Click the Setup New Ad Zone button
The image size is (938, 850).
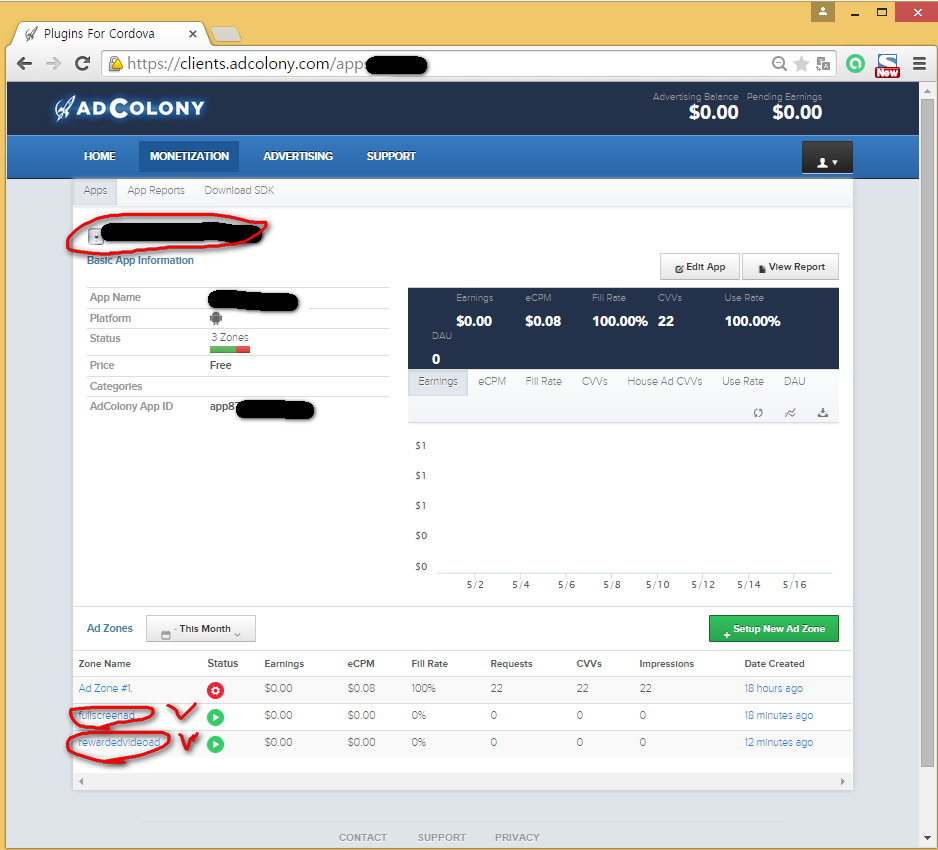pos(773,629)
